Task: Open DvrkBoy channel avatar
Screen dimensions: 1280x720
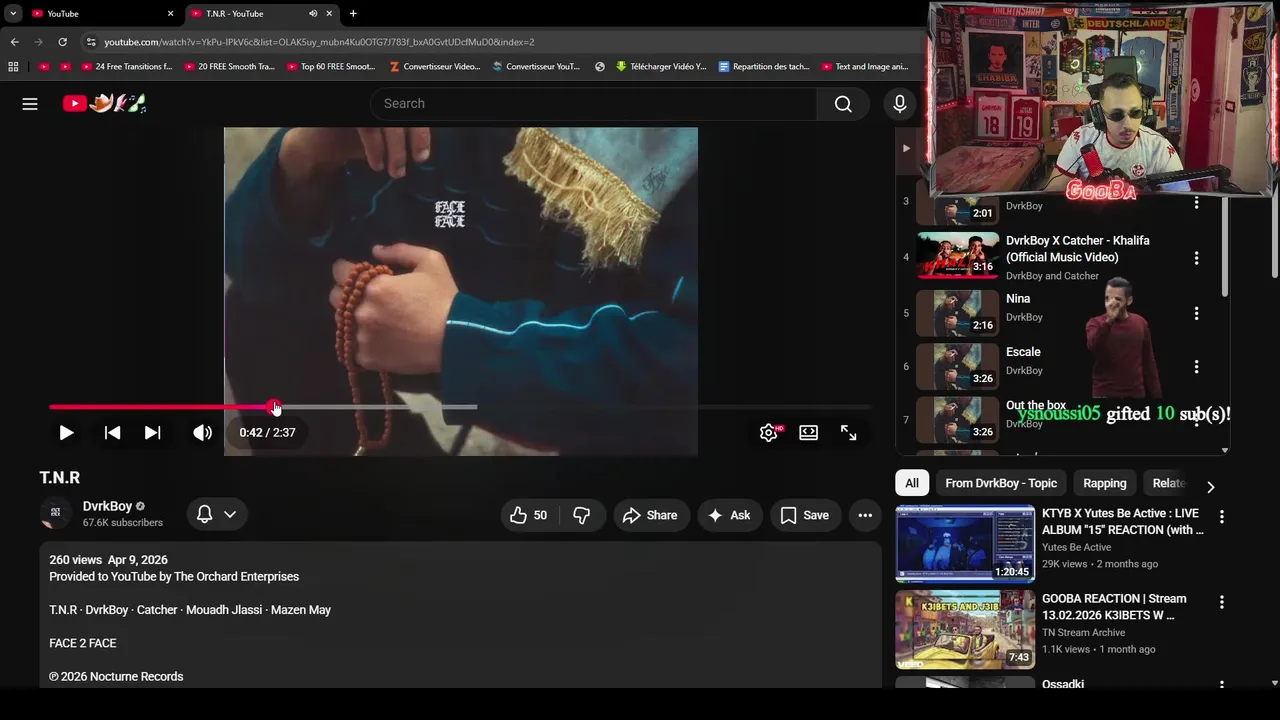Action: (55, 513)
